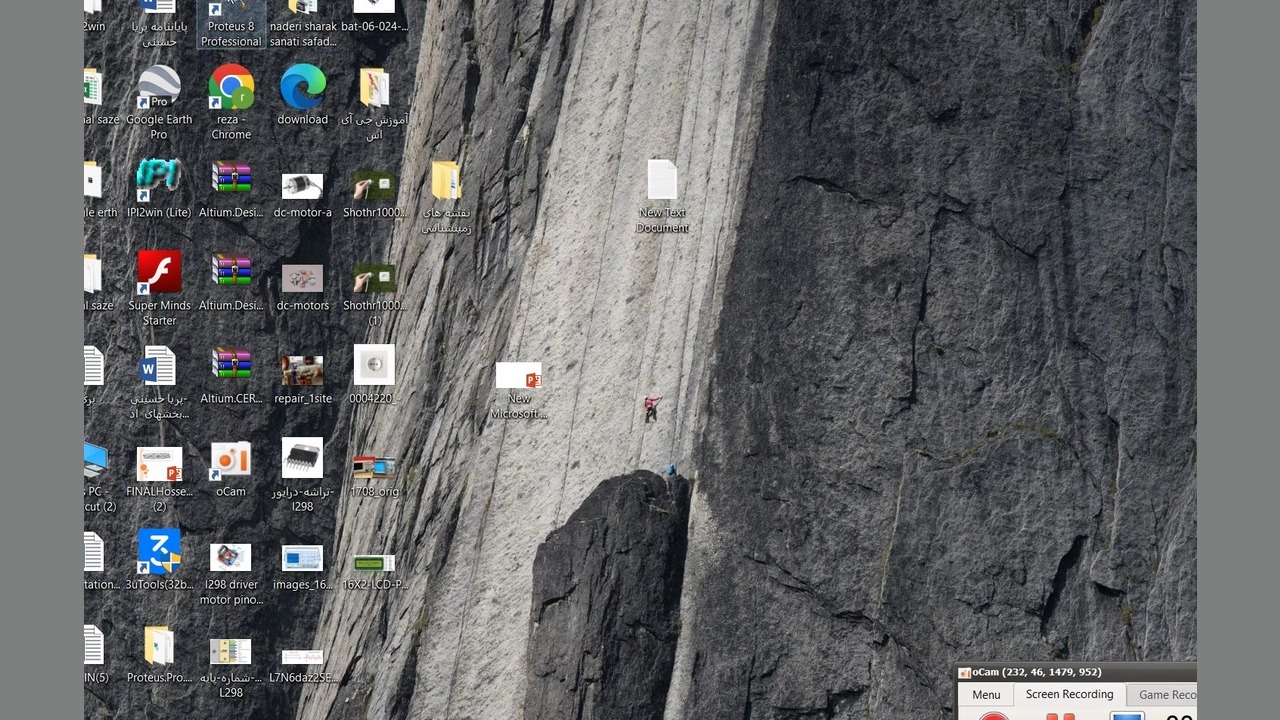Select the نقشه های زمینشناسی folder

click(x=446, y=196)
